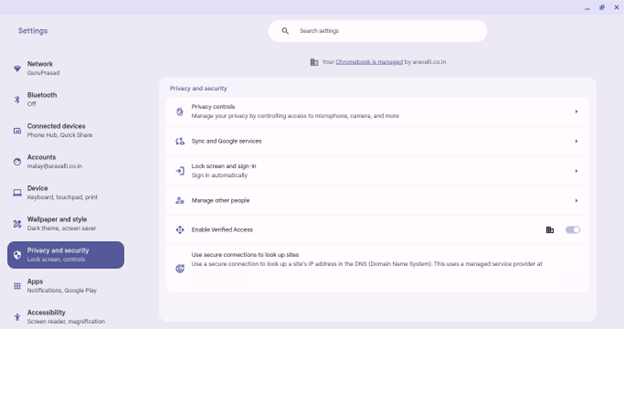Click the Enable Verified Access icon

pos(180,230)
